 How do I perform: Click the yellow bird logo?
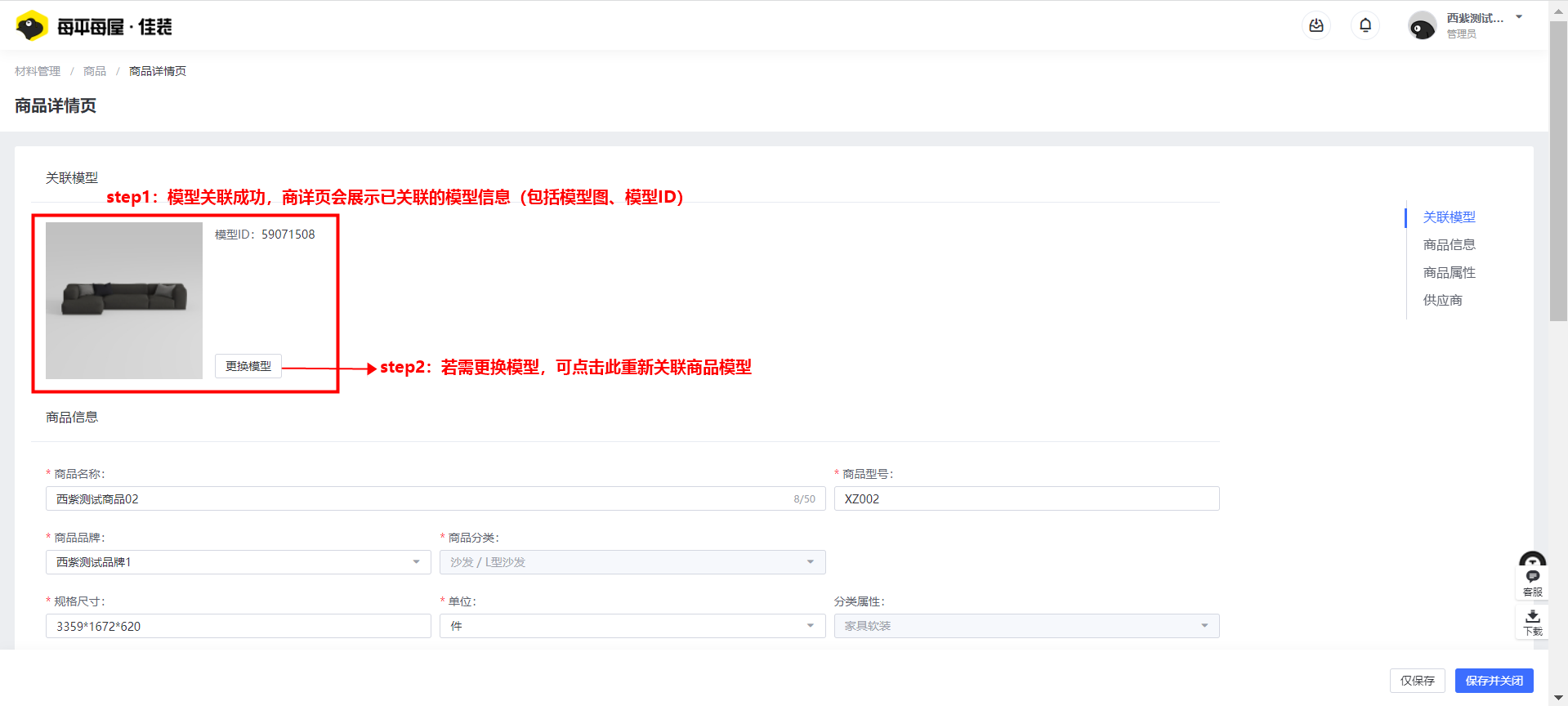coord(32,26)
